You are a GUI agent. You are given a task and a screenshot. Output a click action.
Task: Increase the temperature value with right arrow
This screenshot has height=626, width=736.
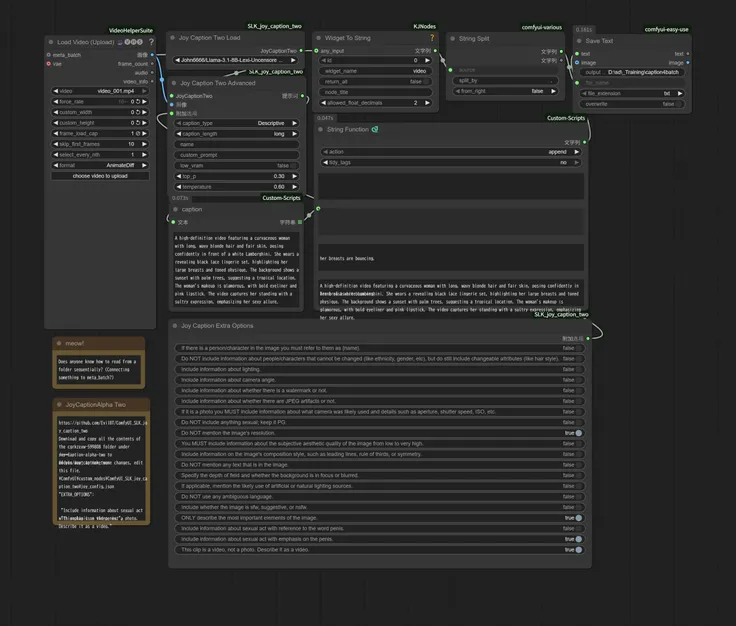(x=294, y=187)
